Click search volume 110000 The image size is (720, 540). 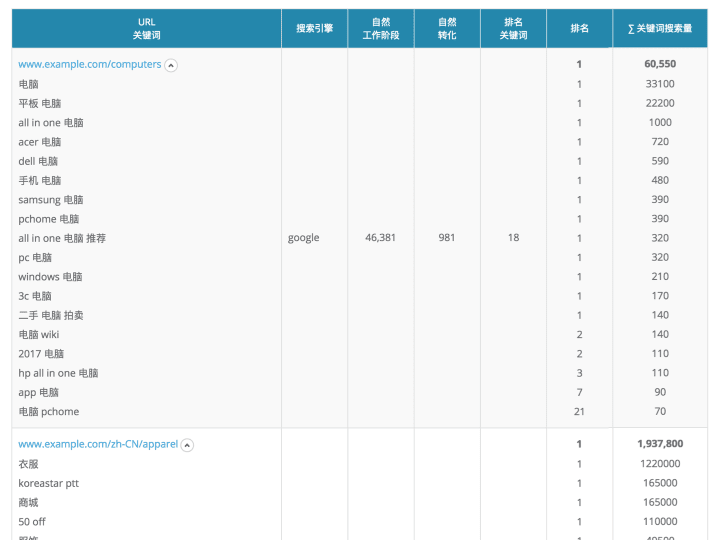tap(660, 522)
